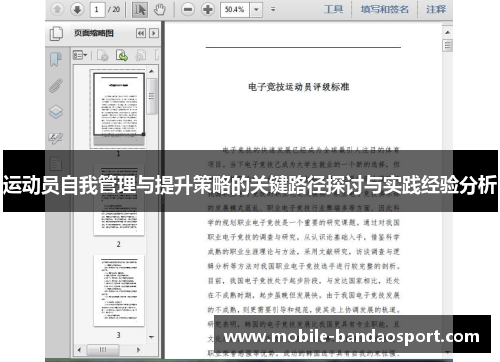This screenshot has width=500, height=362.
Task: Open the Layers navigation panel
Action: (56, 112)
